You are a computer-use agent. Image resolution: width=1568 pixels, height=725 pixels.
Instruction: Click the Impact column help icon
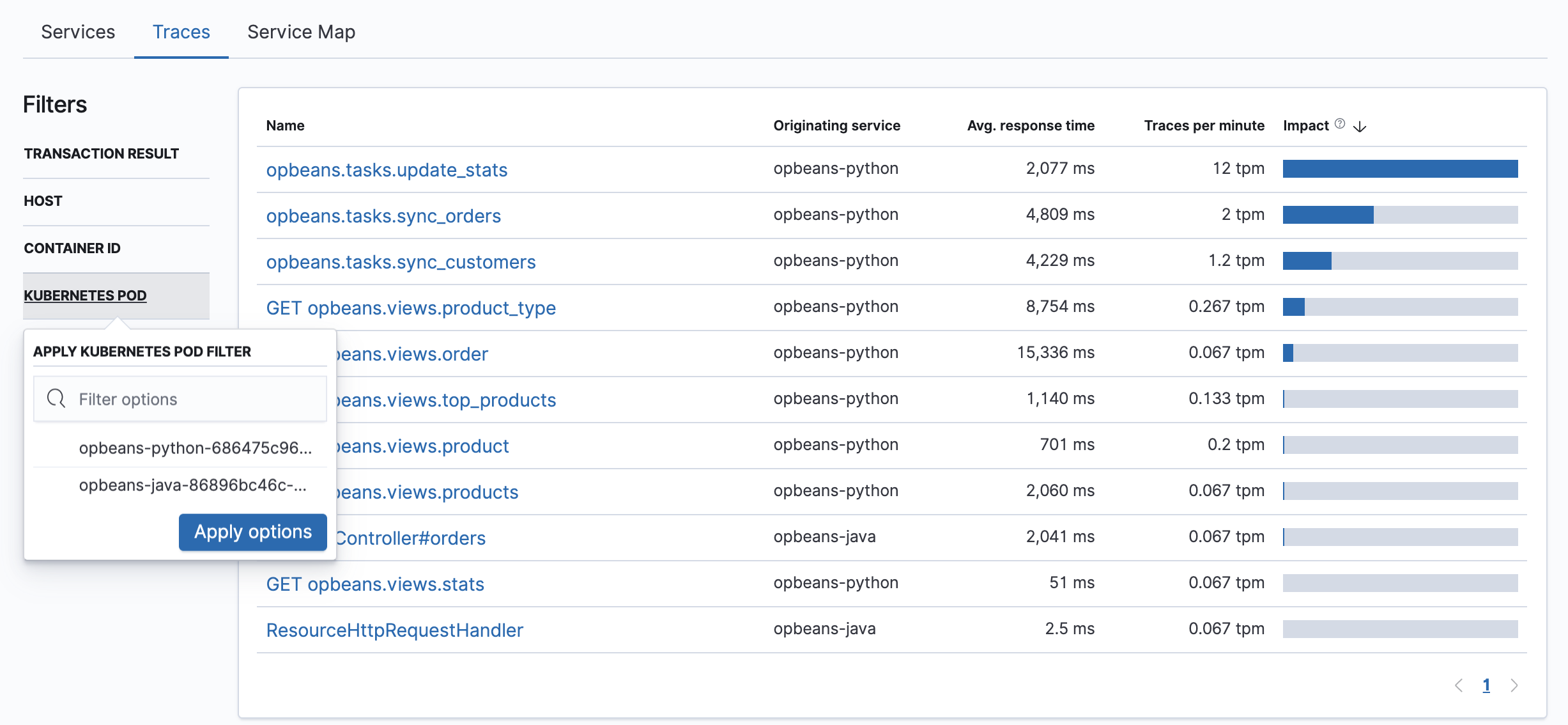1339,124
